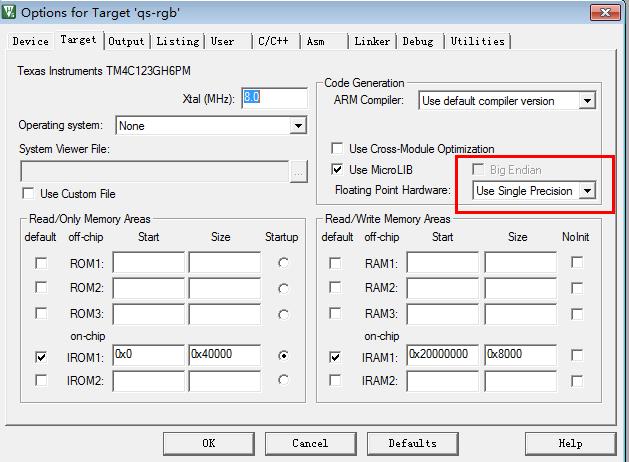The image size is (629, 462).
Task: Edit the IROM1 Size value 0x40000
Action: click(225, 355)
